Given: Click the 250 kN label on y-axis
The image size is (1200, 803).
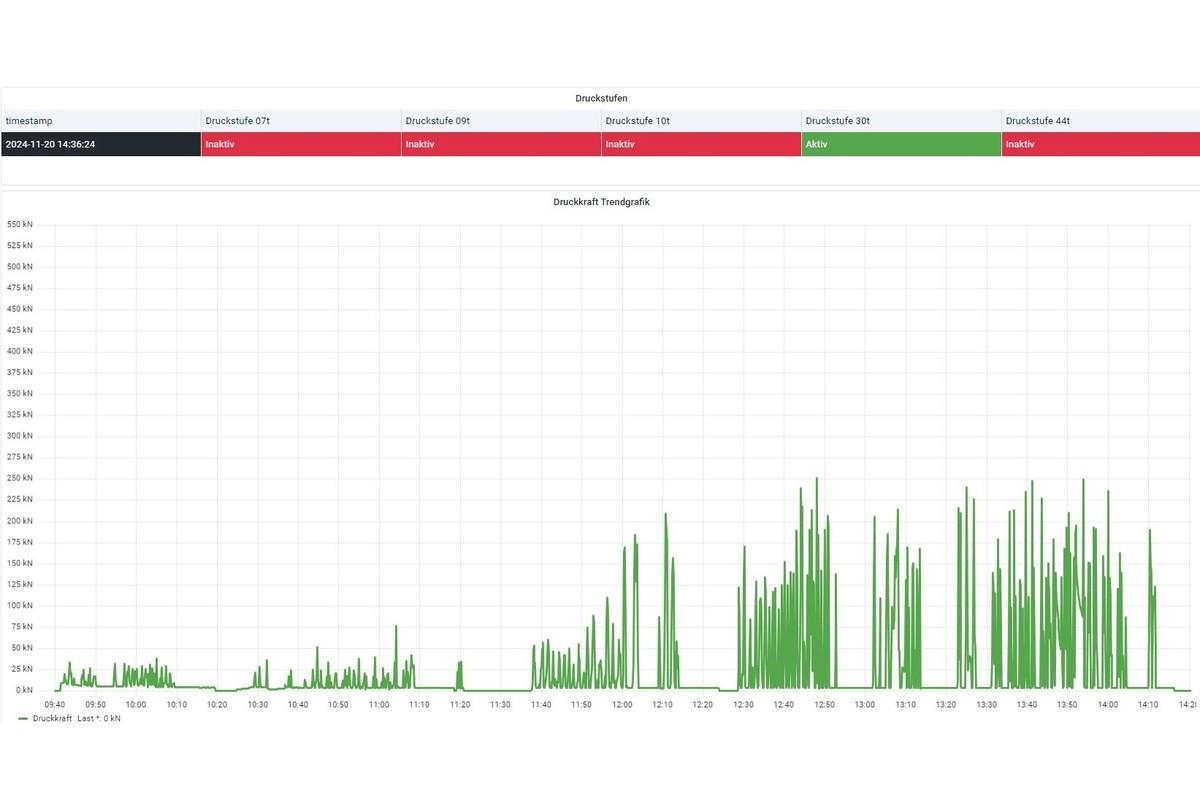Looking at the screenshot, I should tap(20, 478).
